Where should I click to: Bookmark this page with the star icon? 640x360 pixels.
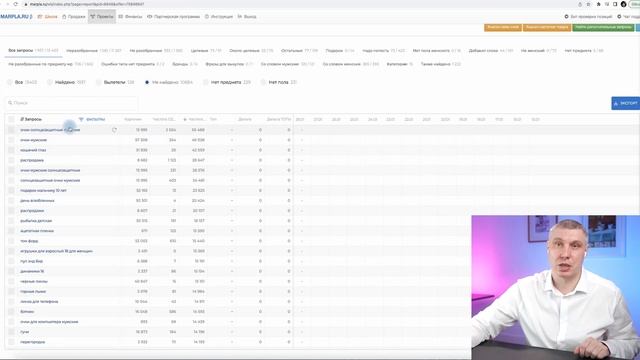pyautogui.click(x=588, y=4)
